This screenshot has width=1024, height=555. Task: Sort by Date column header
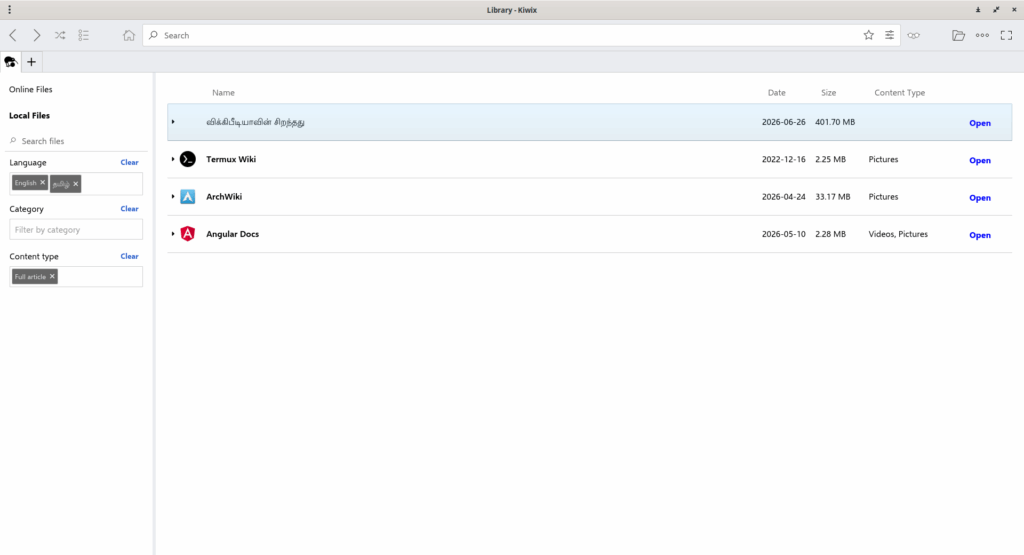776,93
